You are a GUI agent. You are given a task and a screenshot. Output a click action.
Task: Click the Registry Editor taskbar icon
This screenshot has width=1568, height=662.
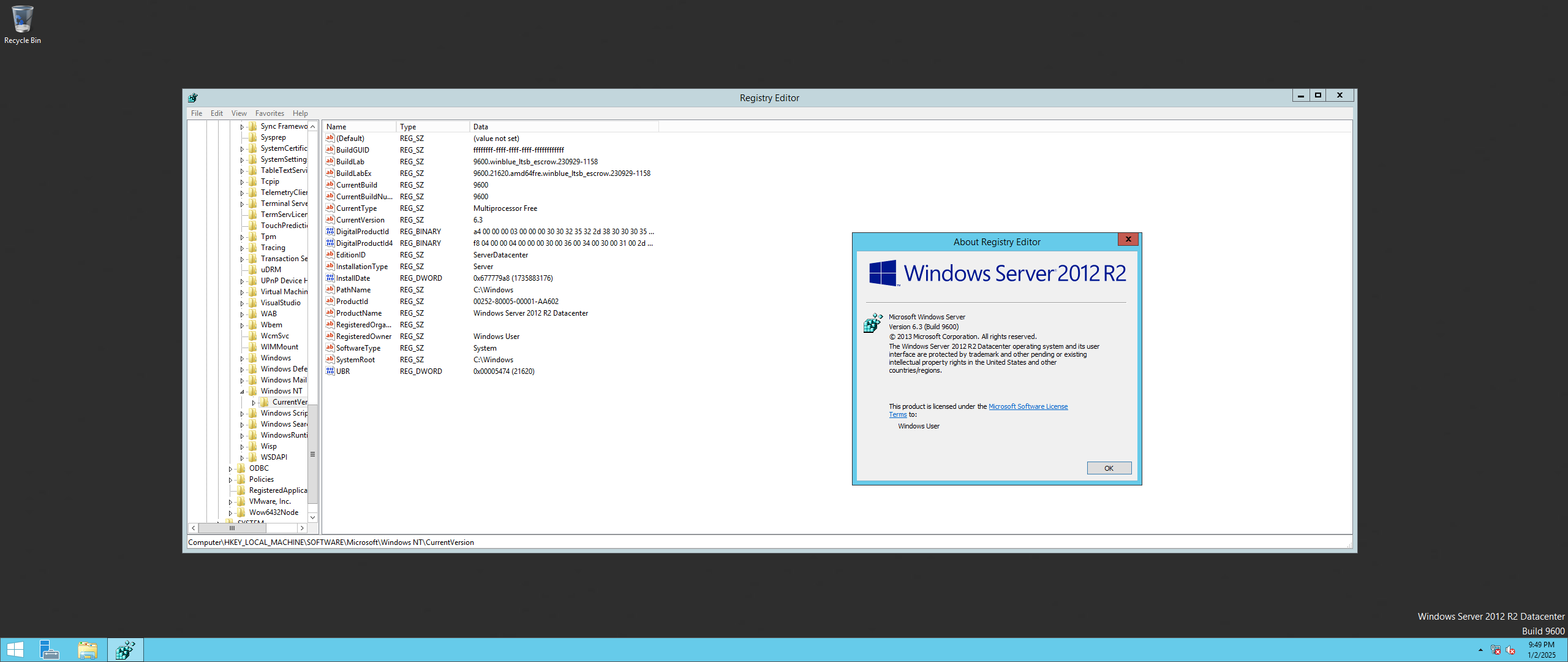(x=126, y=650)
